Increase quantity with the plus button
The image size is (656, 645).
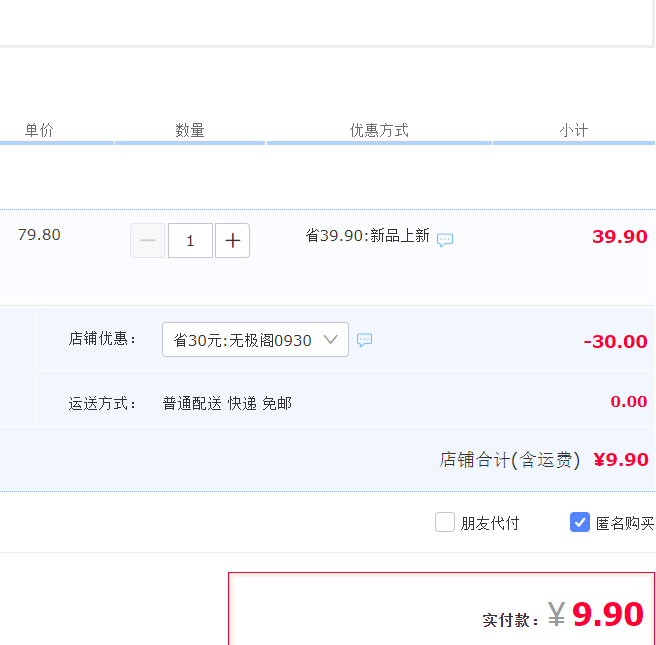(x=232, y=241)
